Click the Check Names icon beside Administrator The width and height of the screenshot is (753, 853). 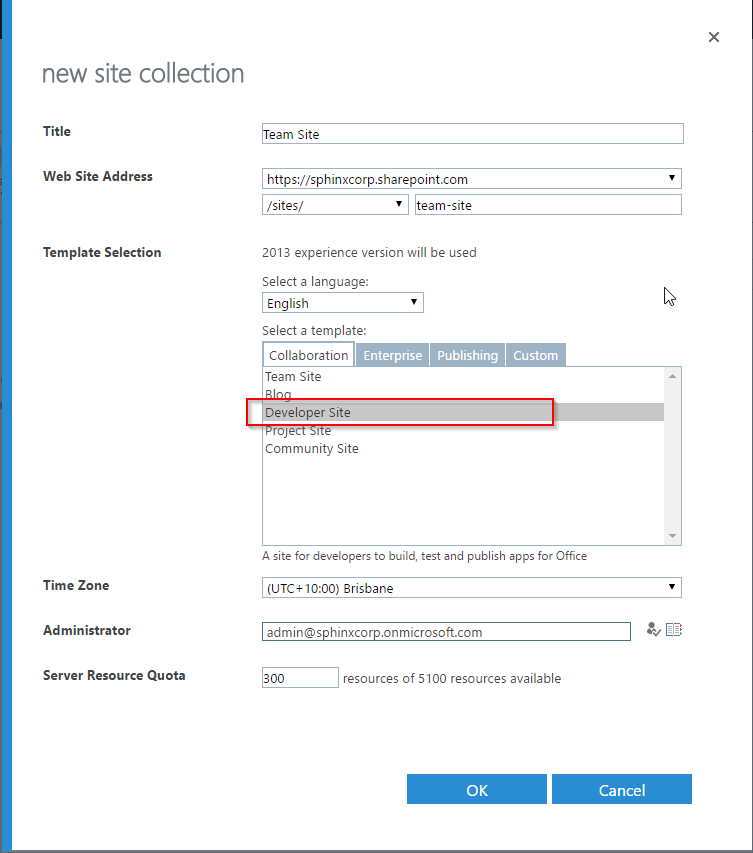point(653,630)
